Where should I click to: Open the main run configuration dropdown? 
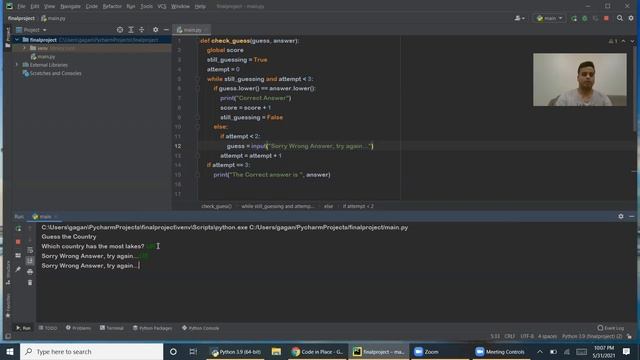click(549, 18)
